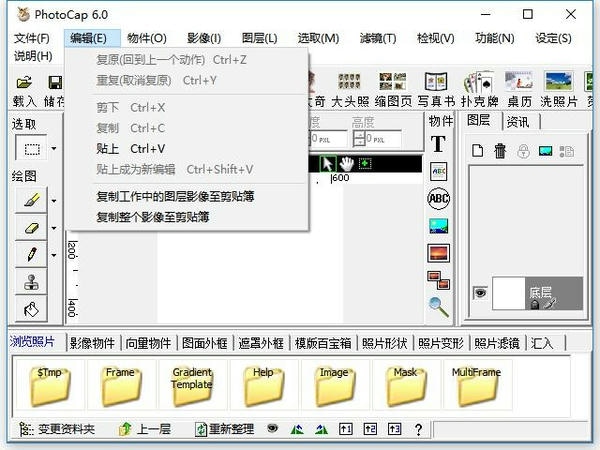Click the multiple photos object icon
This screenshot has width=600, height=450.
[439, 280]
